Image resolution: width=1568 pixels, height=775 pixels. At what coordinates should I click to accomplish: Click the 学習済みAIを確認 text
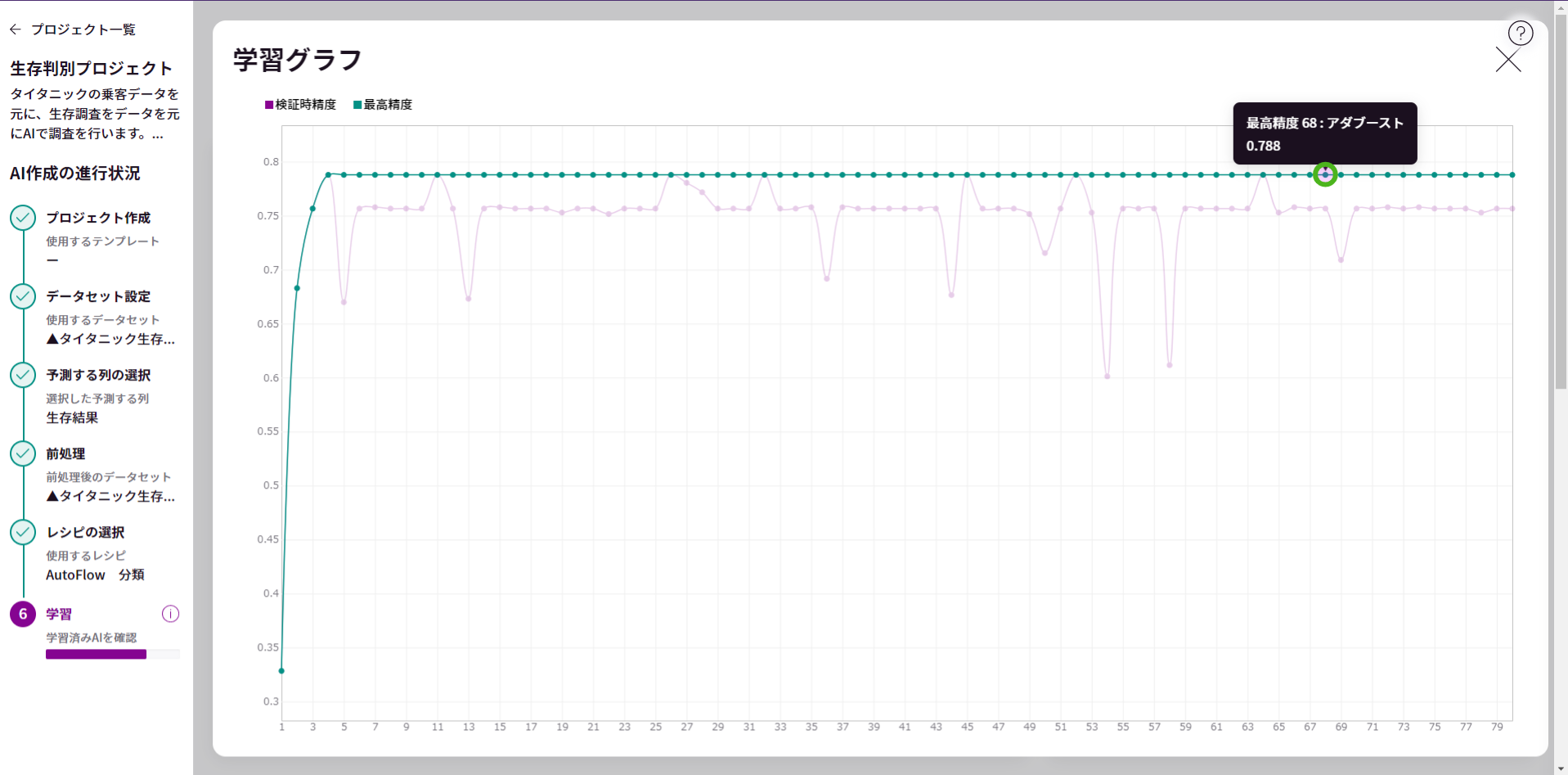click(92, 638)
